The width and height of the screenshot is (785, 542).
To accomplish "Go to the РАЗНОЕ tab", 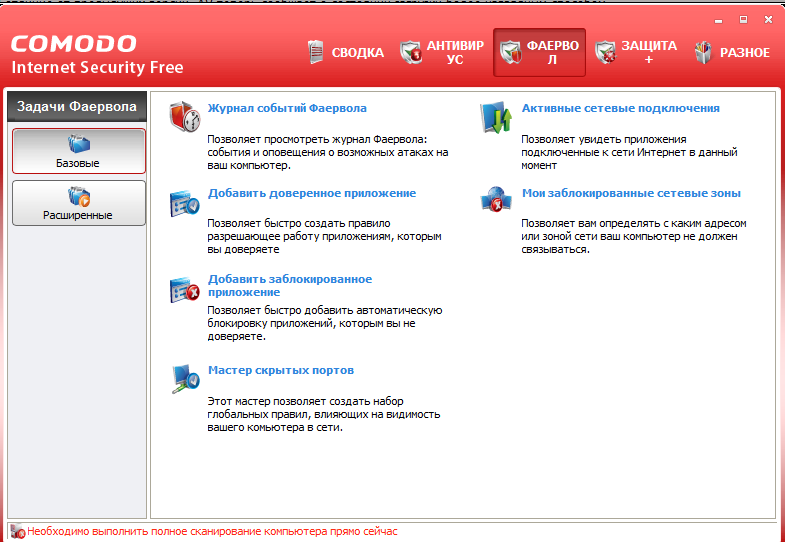I will 732,53.
